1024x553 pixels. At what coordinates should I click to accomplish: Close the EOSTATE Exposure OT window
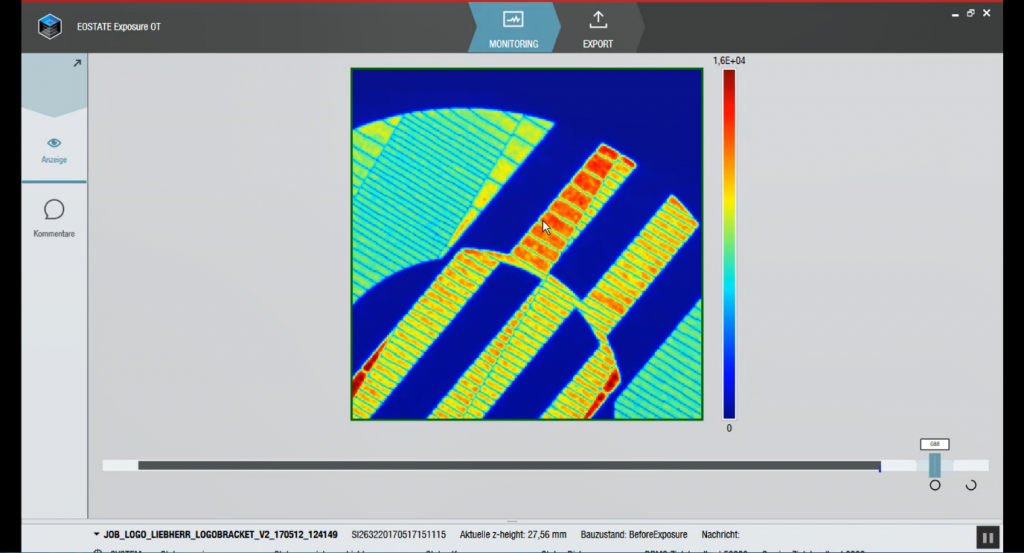pyautogui.click(x=988, y=13)
